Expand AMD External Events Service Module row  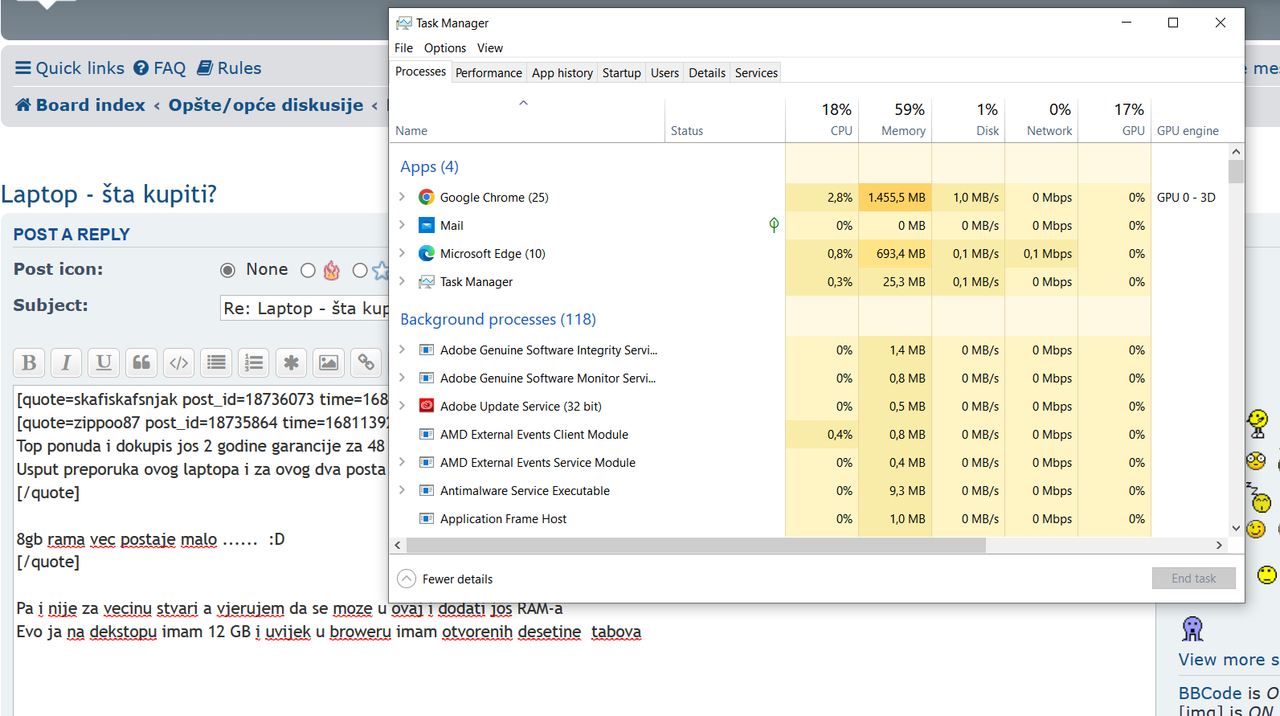pos(402,463)
